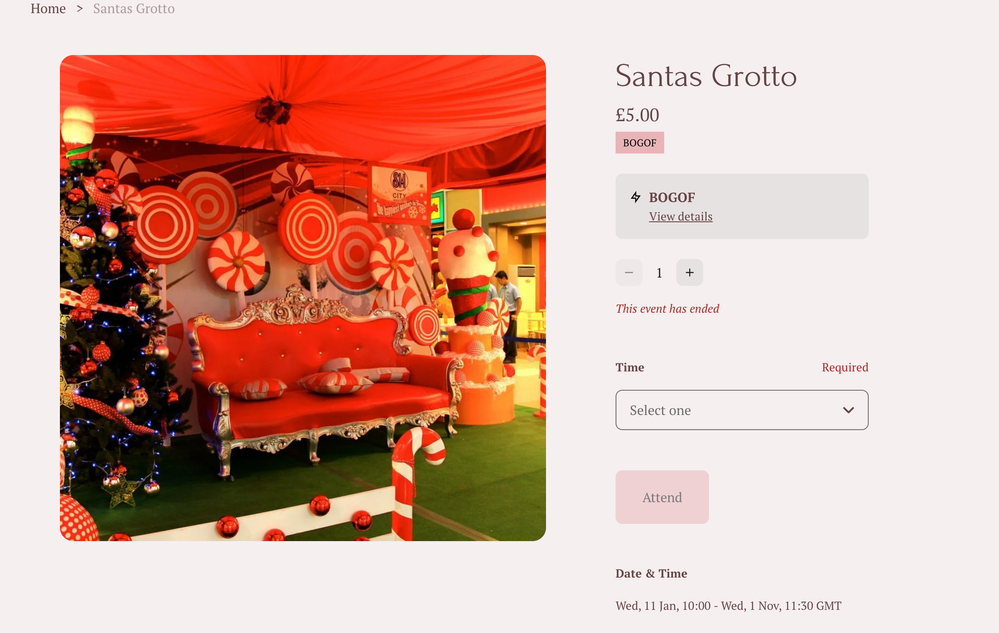This screenshot has height=633, width=999.
Task: Click the bold BOGOF promotion title
Action: [672, 197]
